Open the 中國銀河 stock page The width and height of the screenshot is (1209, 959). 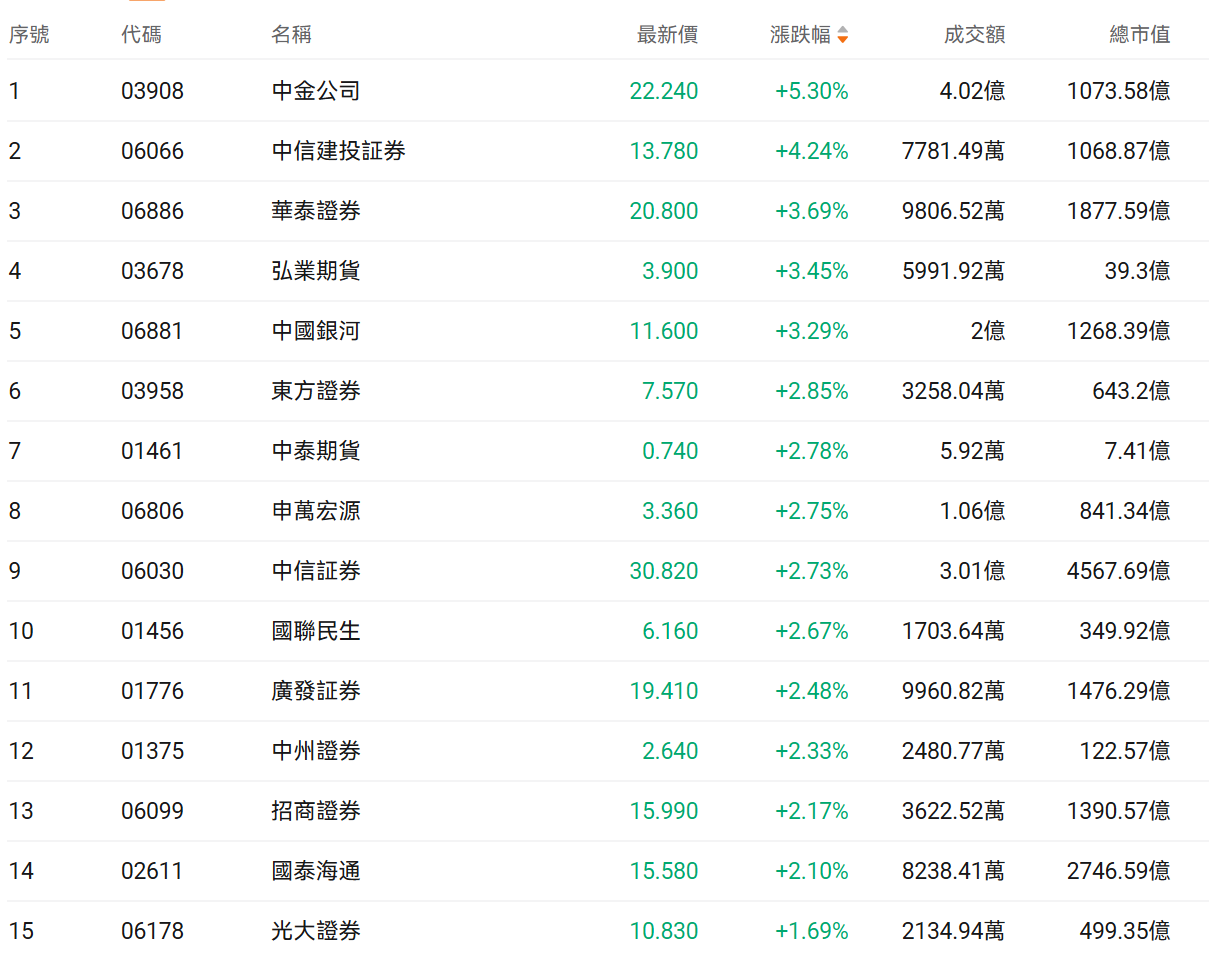point(315,331)
